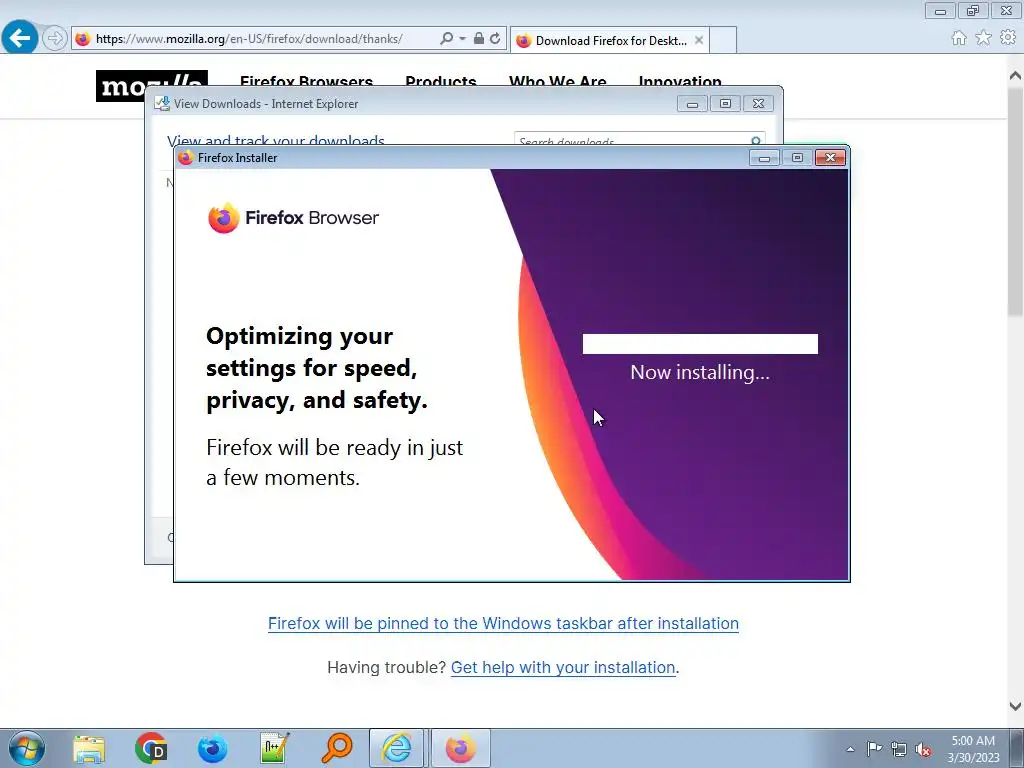Open Windows Explorer from the taskbar
The height and width of the screenshot is (768, 1024).
89,748
